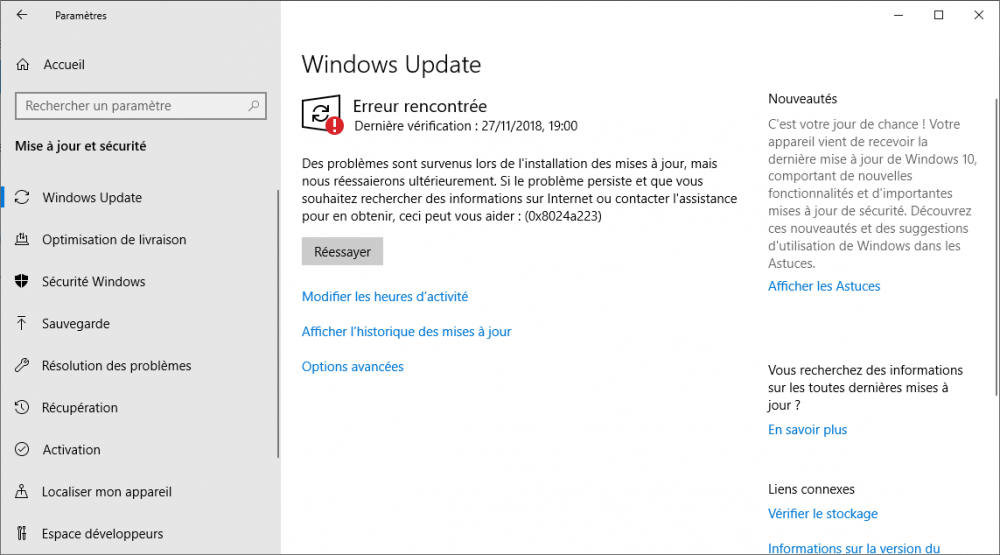Click the Récupération history icon
This screenshot has width=1000, height=555.
coord(22,408)
